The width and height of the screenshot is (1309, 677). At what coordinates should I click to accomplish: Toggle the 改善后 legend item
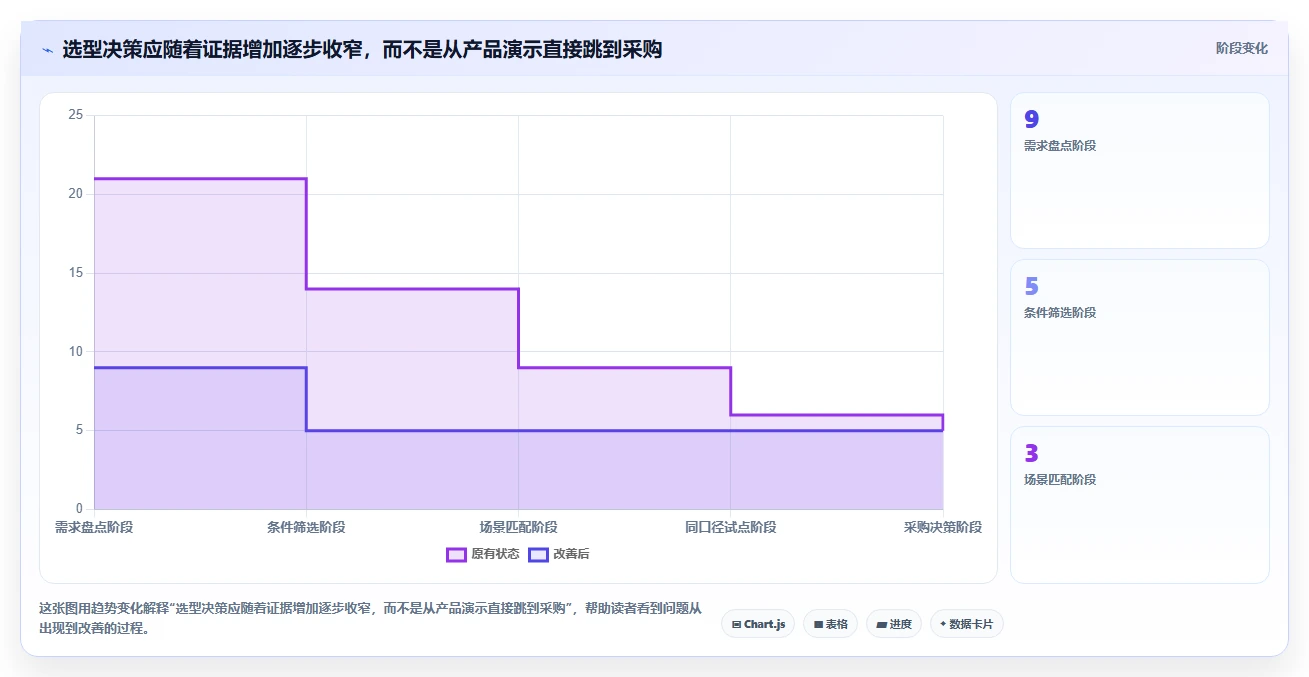click(x=558, y=554)
